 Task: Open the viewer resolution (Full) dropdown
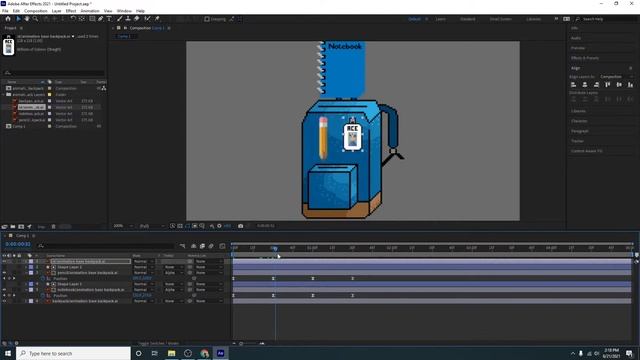point(152,226)
